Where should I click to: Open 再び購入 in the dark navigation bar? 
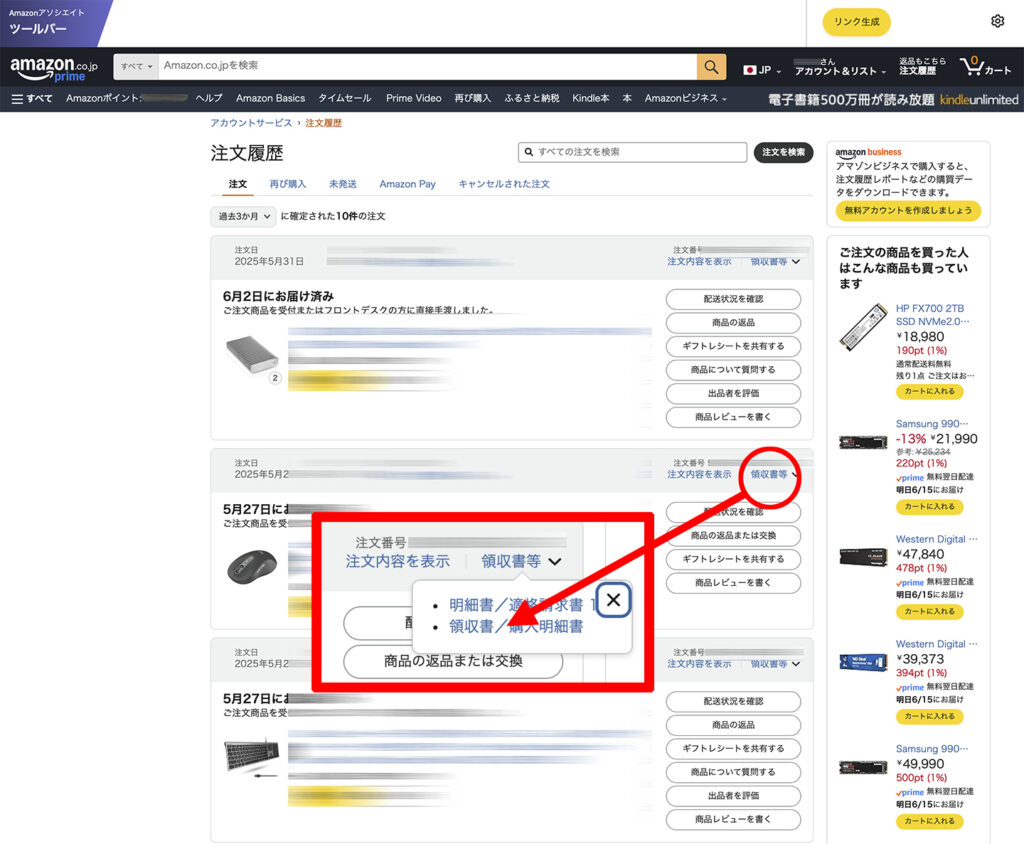[x=472, y=99]
